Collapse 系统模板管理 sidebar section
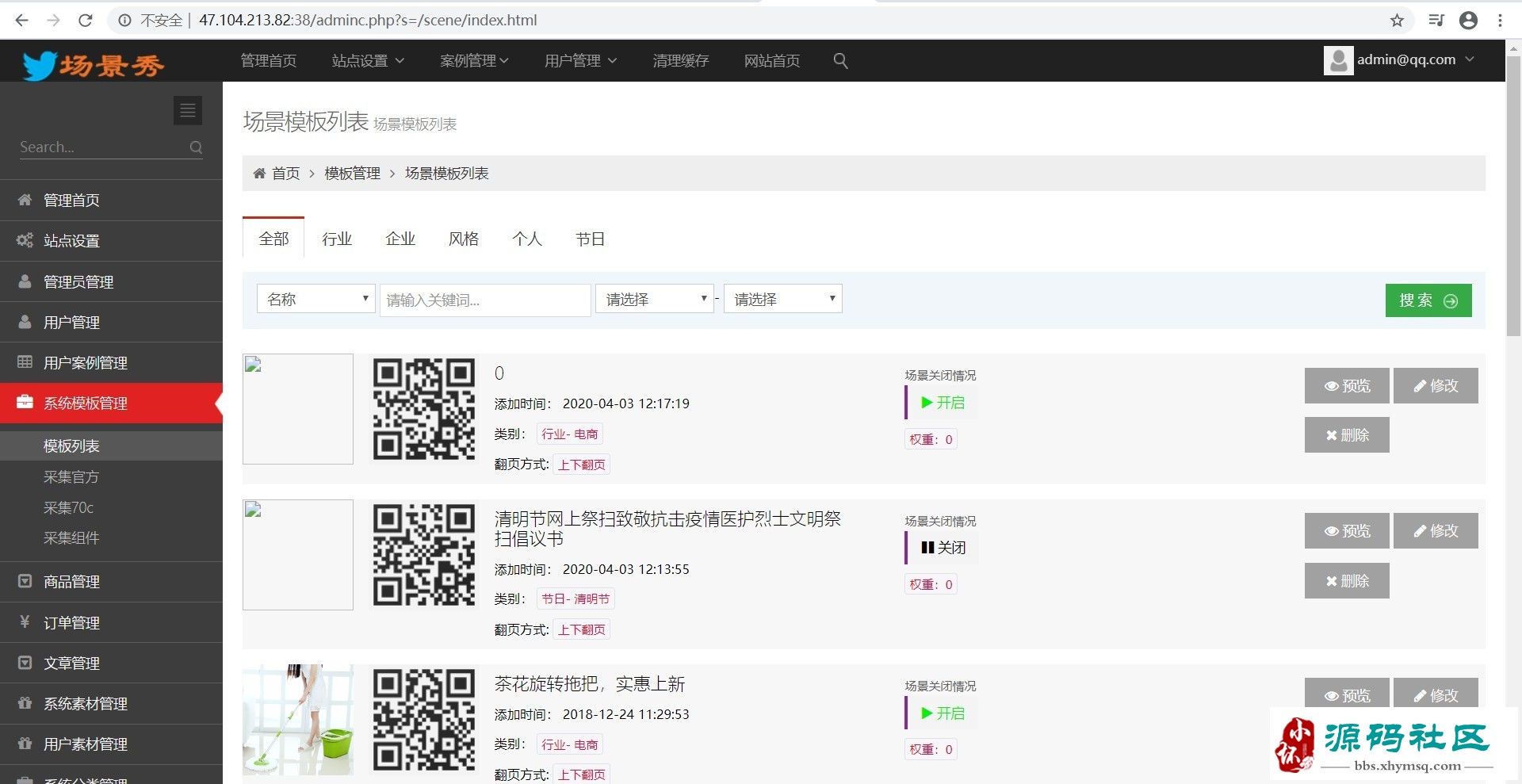 (111, 403)
